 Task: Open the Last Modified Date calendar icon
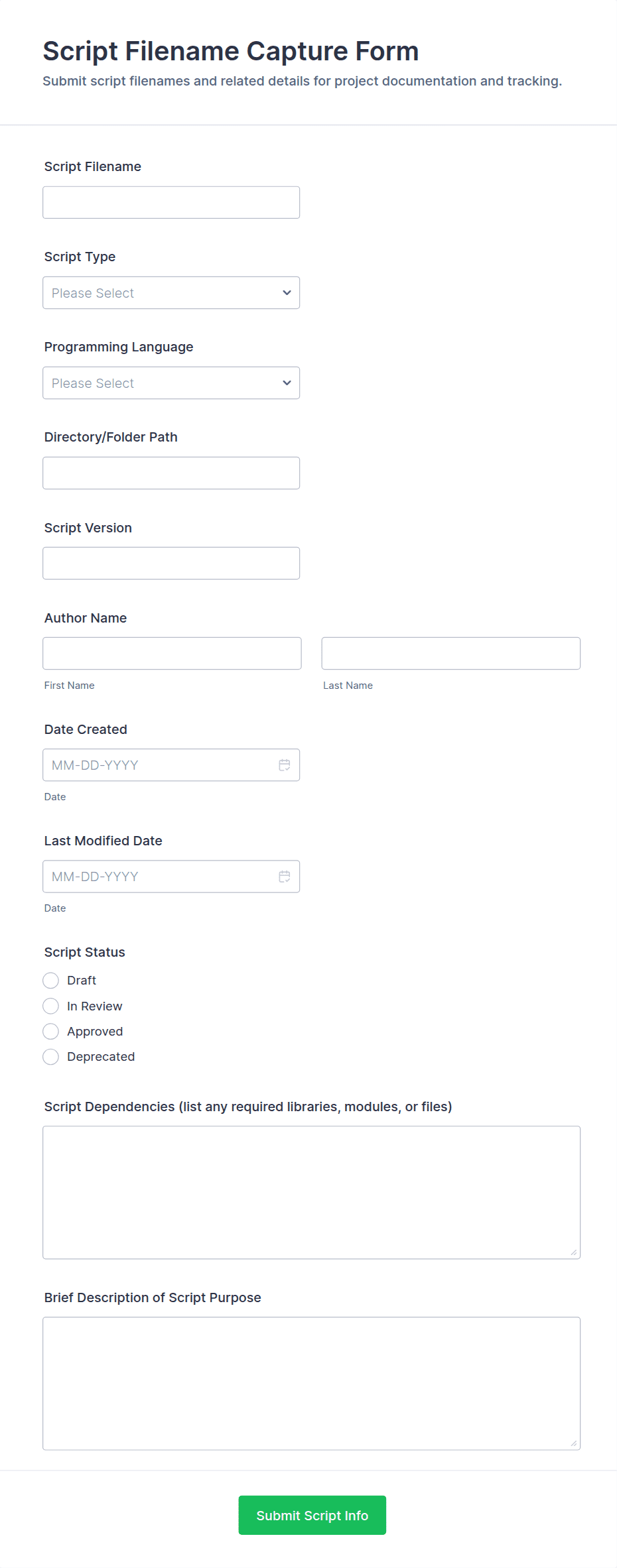[285, 876]
